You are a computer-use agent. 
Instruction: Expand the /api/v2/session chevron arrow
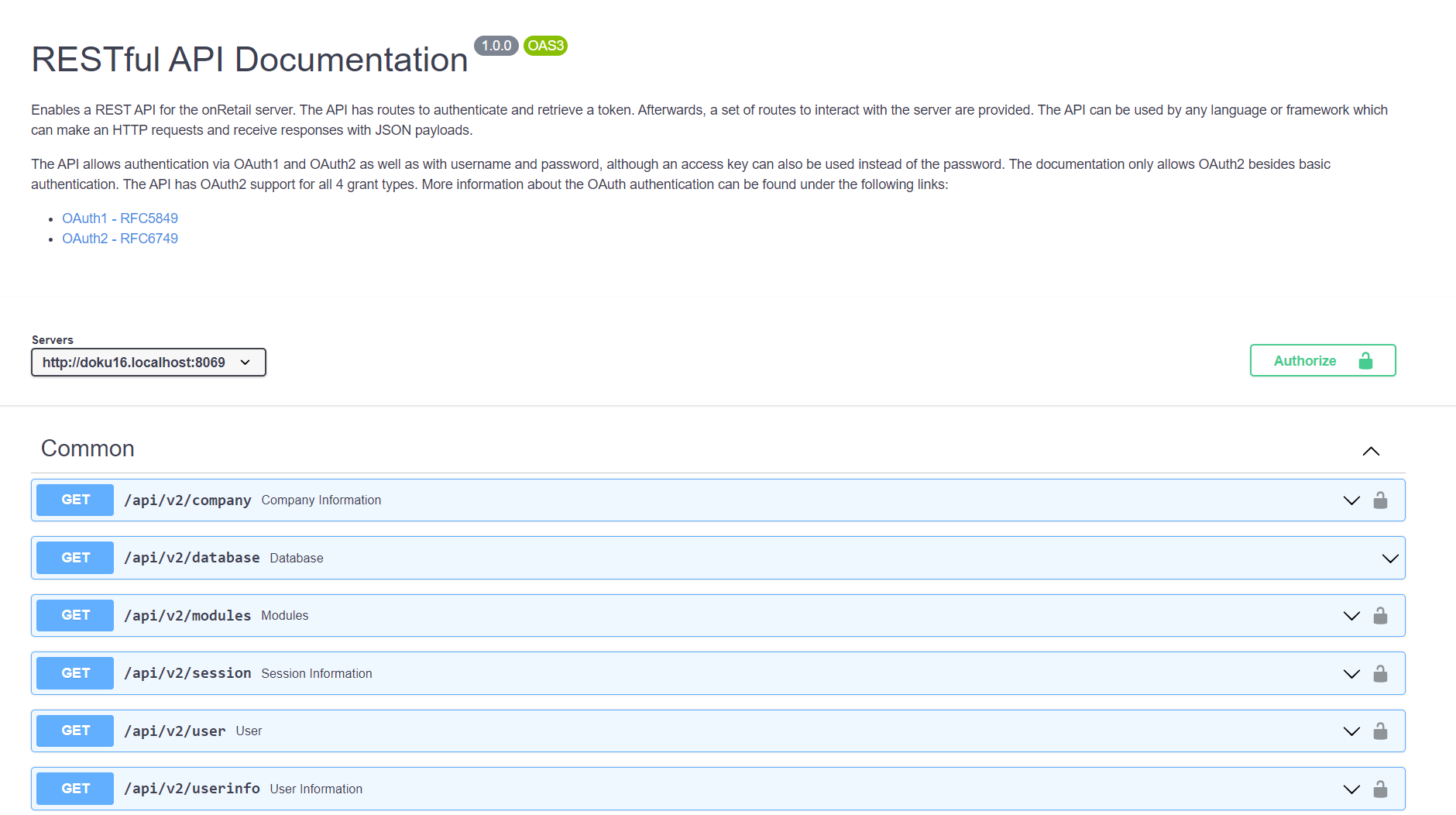(1351, 674)
